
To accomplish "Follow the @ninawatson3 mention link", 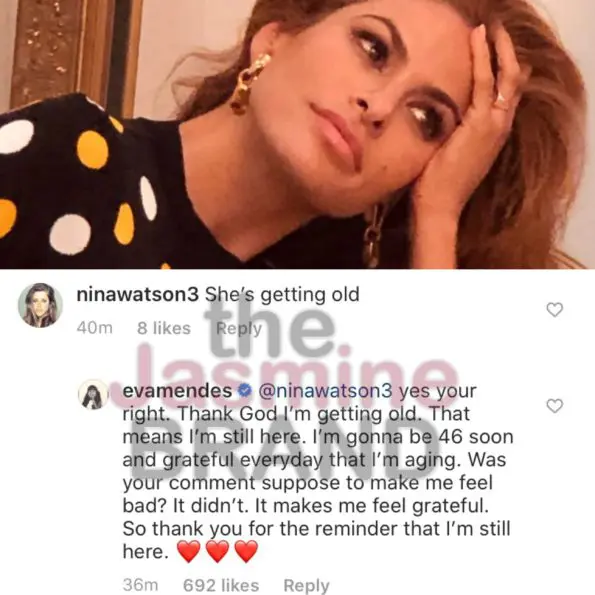I will click(x=325, y=391).
